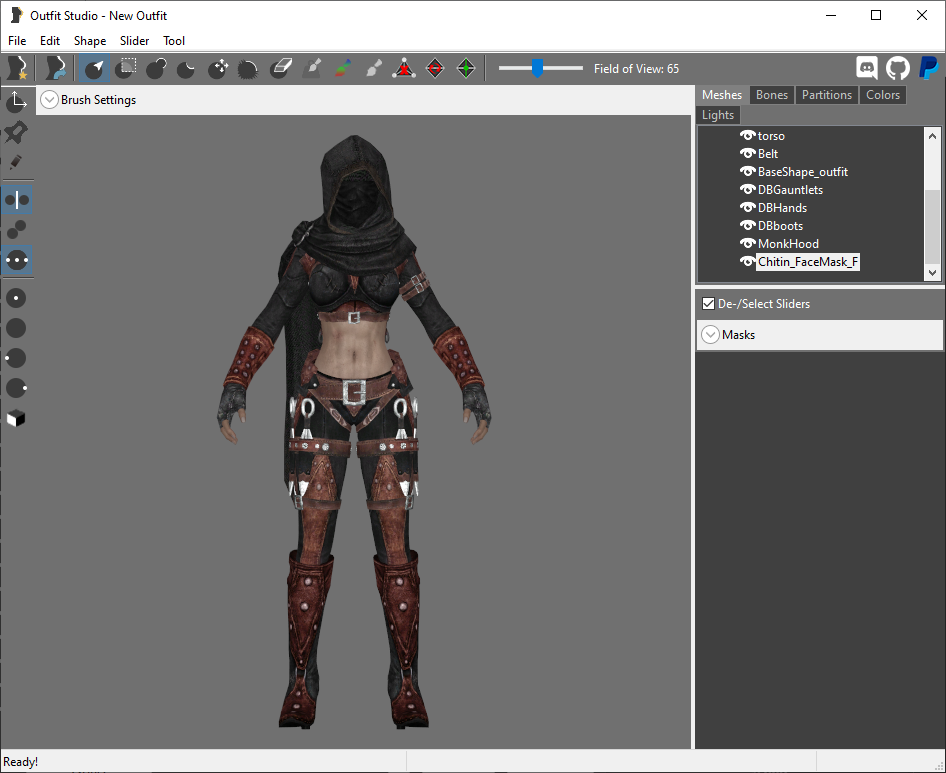
Task: Choose the Split Edge tool with green cross
Action: pos(466,68)
